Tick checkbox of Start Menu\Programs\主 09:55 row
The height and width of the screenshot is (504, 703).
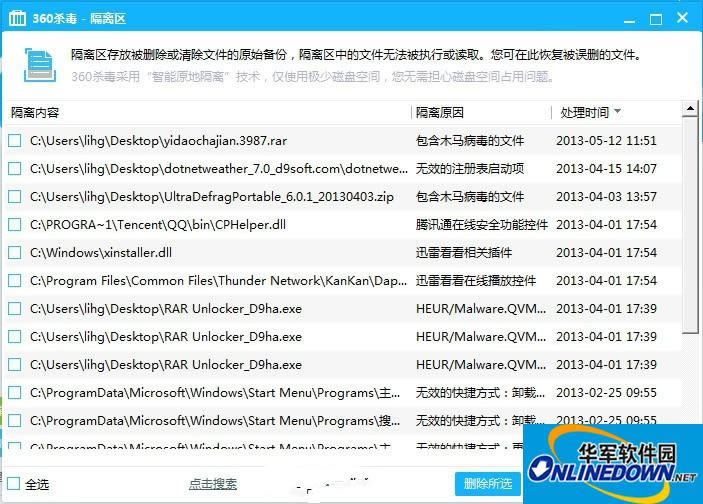[x=14, y=393]
